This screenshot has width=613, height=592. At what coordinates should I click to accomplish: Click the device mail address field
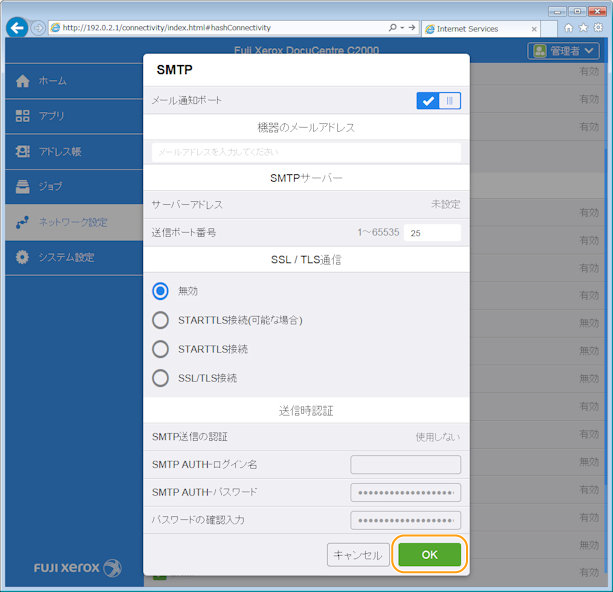coord(306,152)
